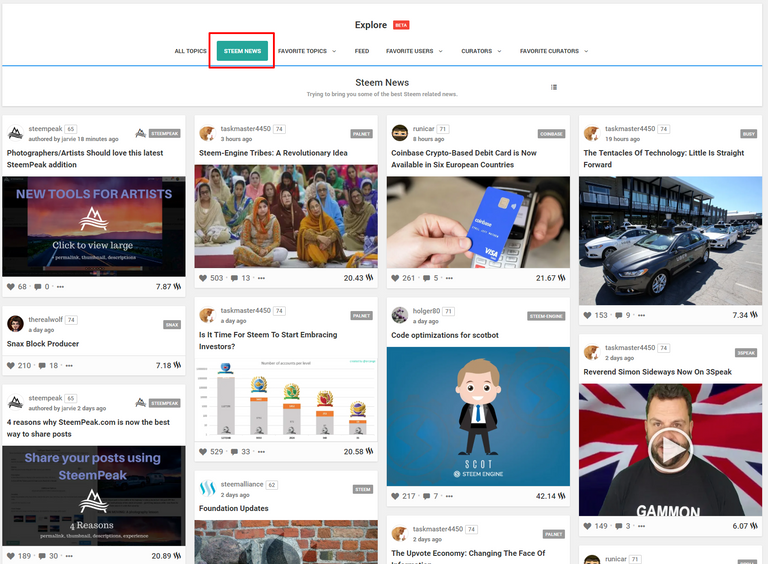This screenshot has height=564, width=768.
Task: Open more options on Coinbase Debit Card post
Action: coord(449,278)
